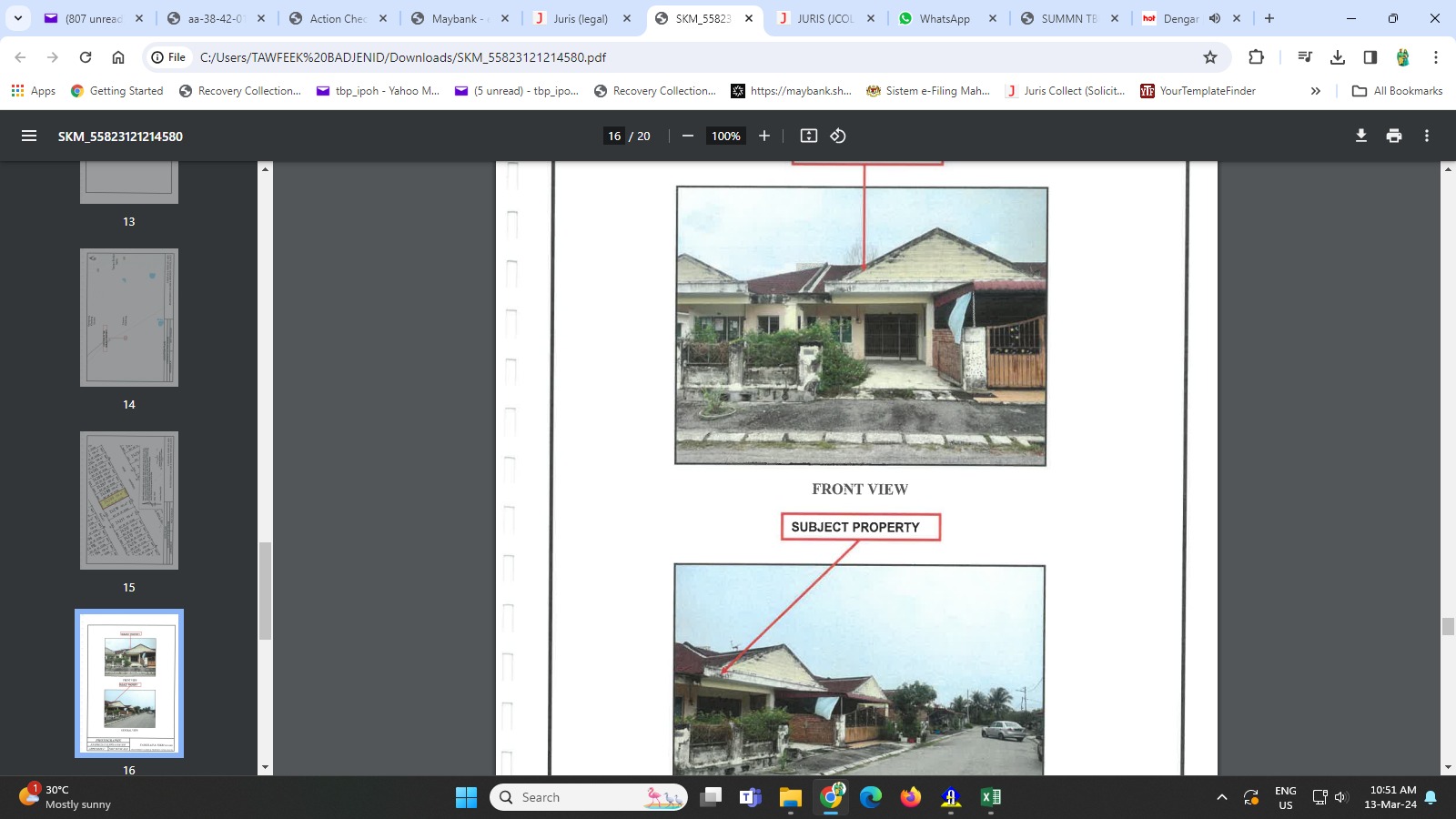Viewport: 1456px width, 819px height.
Task: Open the All Bookmarks folder
Action: click(1398, 91)
